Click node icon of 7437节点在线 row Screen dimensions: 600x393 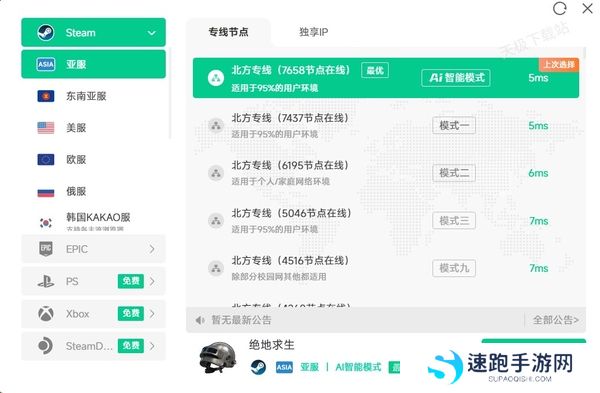216,125
